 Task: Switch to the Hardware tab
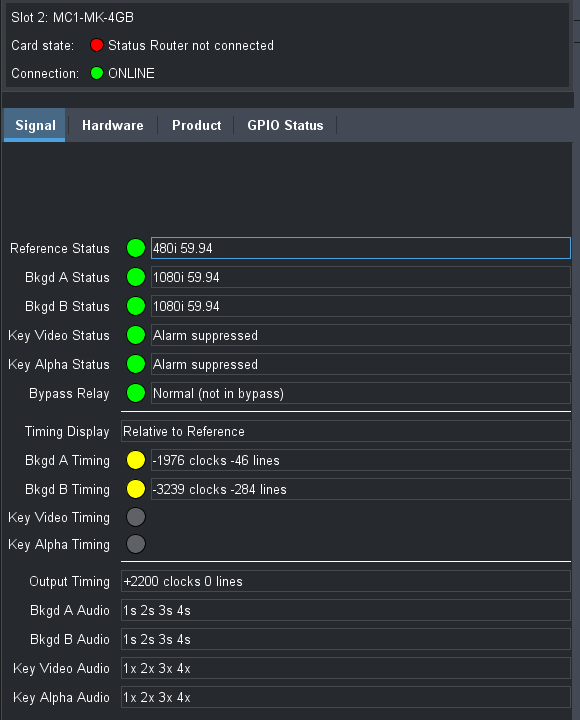pos(113,125)
